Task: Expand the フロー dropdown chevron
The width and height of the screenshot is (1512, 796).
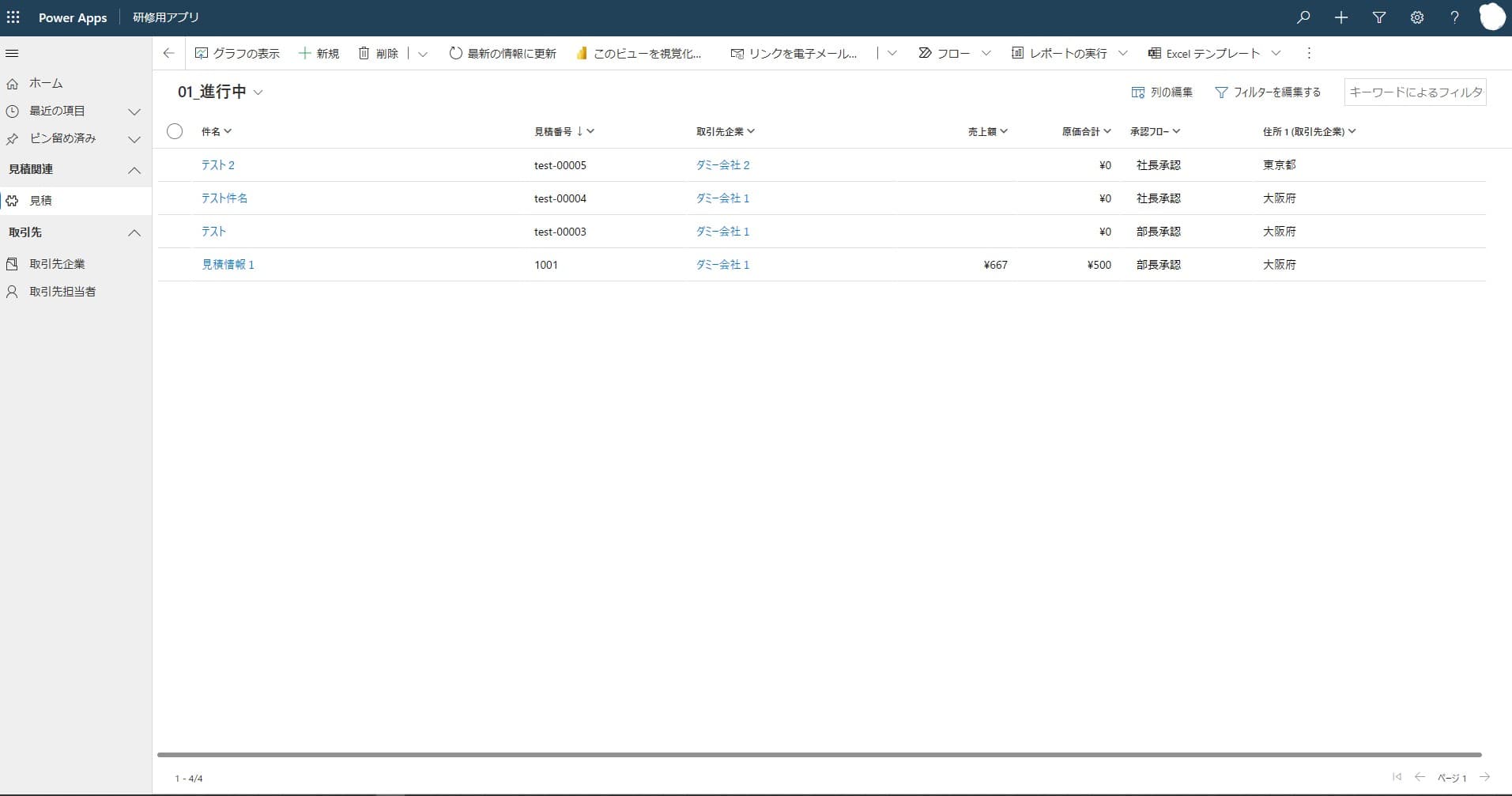Action: 986,53
